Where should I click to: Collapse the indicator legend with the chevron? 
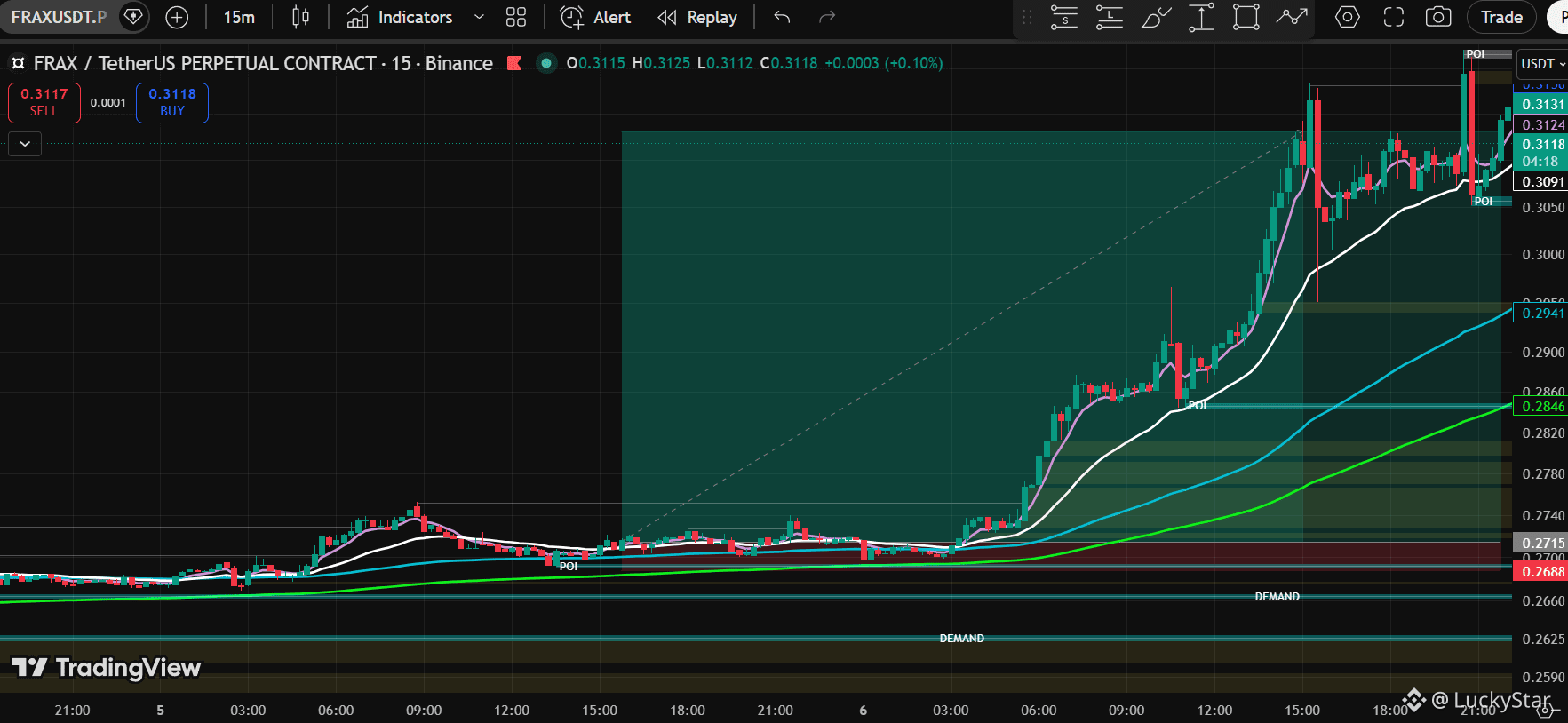[25, 143]
